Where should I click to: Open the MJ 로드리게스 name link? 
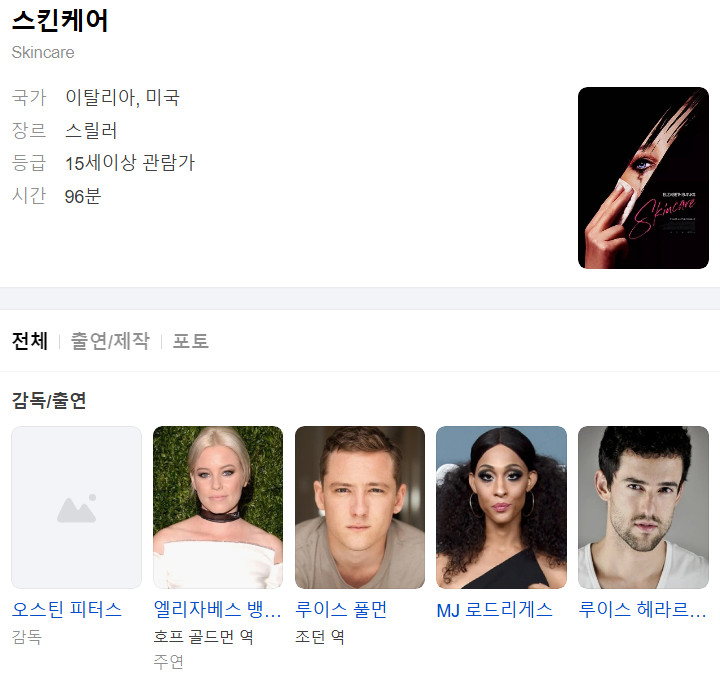tap(495, 610)
